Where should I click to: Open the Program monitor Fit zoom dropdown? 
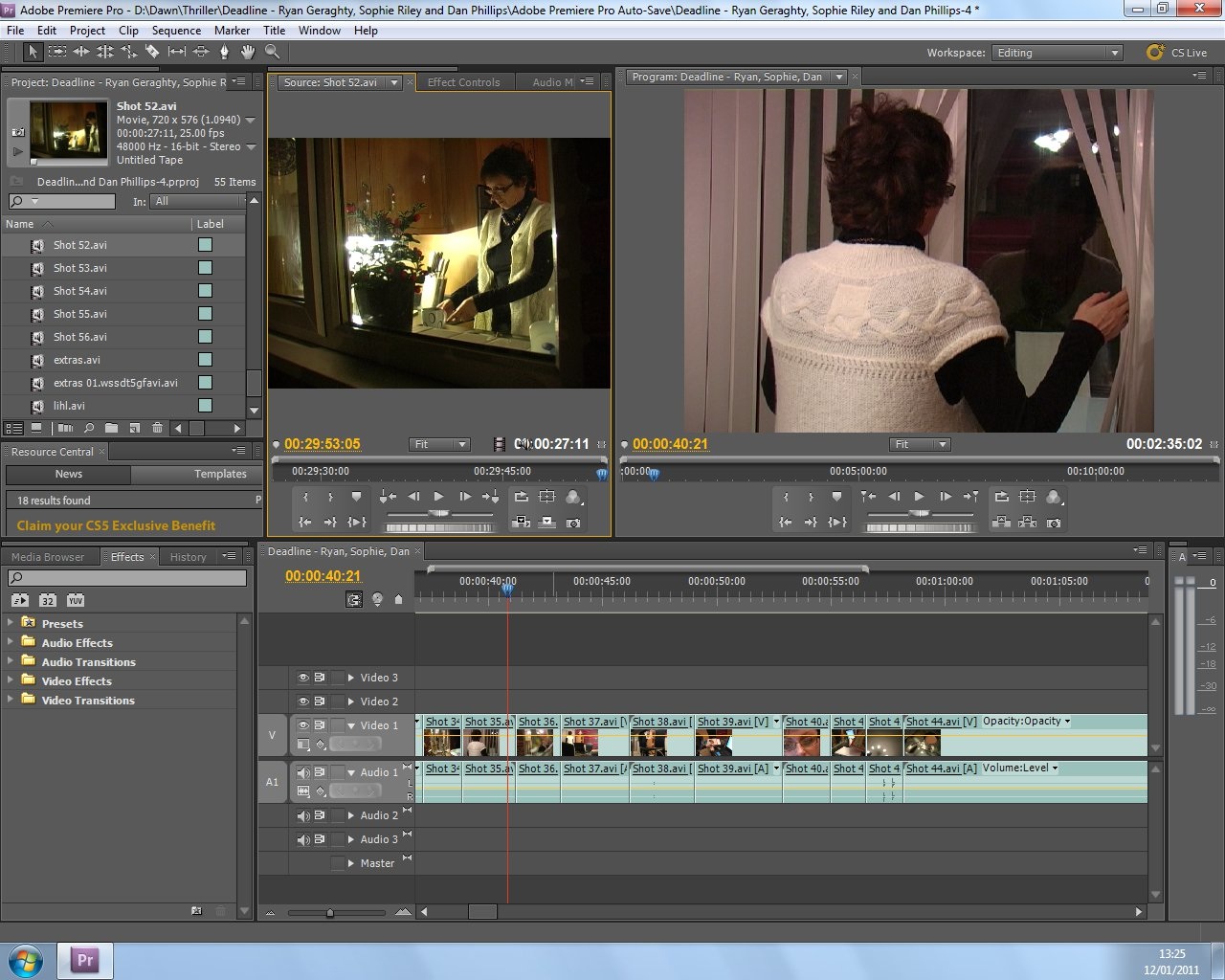[x=920, y=444]
